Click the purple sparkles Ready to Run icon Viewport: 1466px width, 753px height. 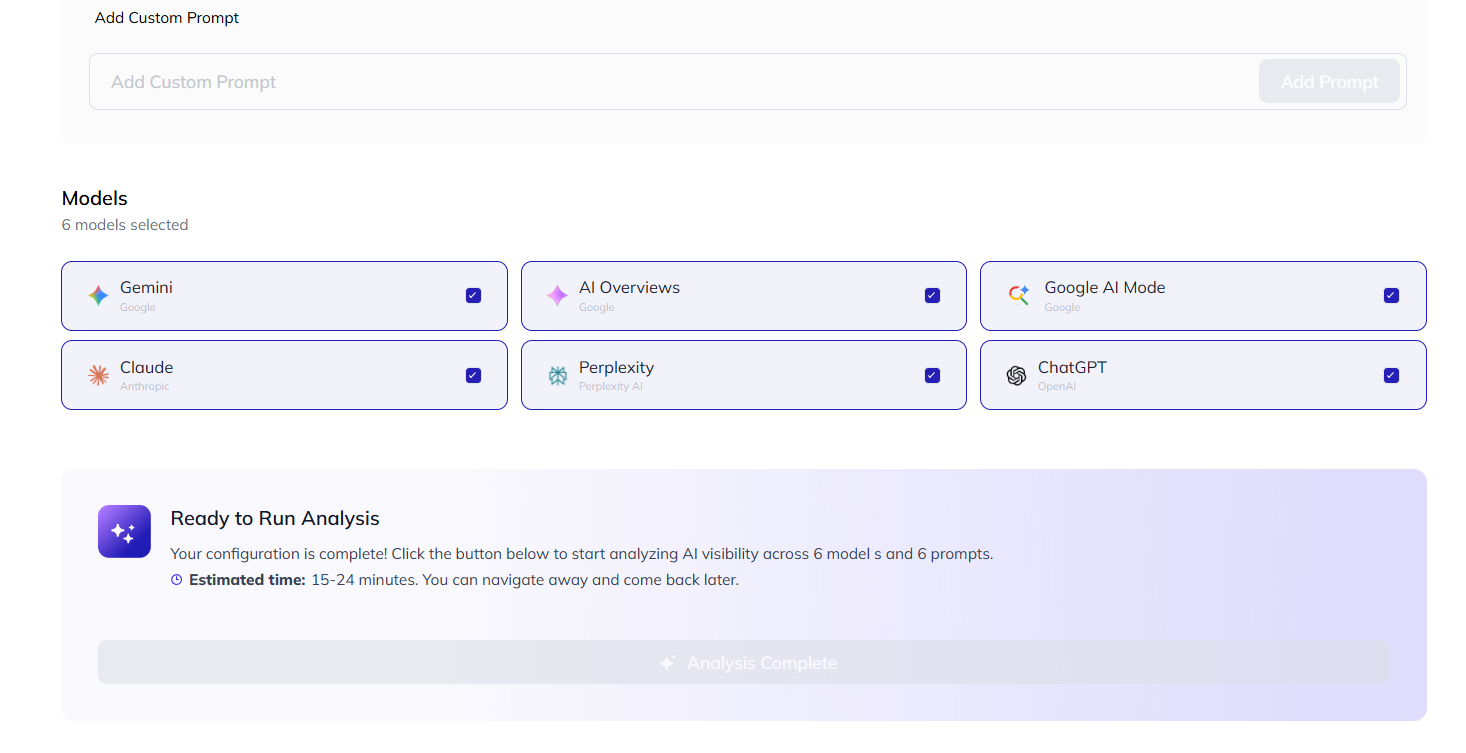pyautogui.click(x=124, y=531)
